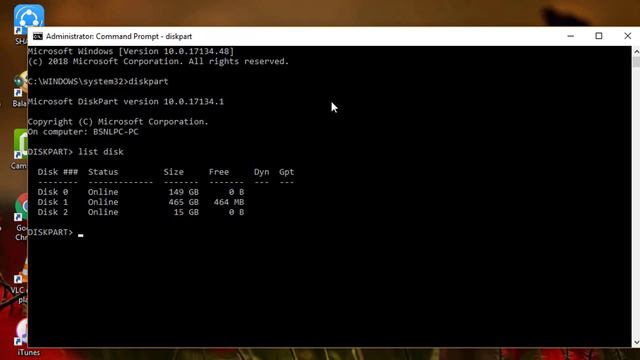Click the 'Dyn' column header

pyautogui.click(x=262, y=172)
